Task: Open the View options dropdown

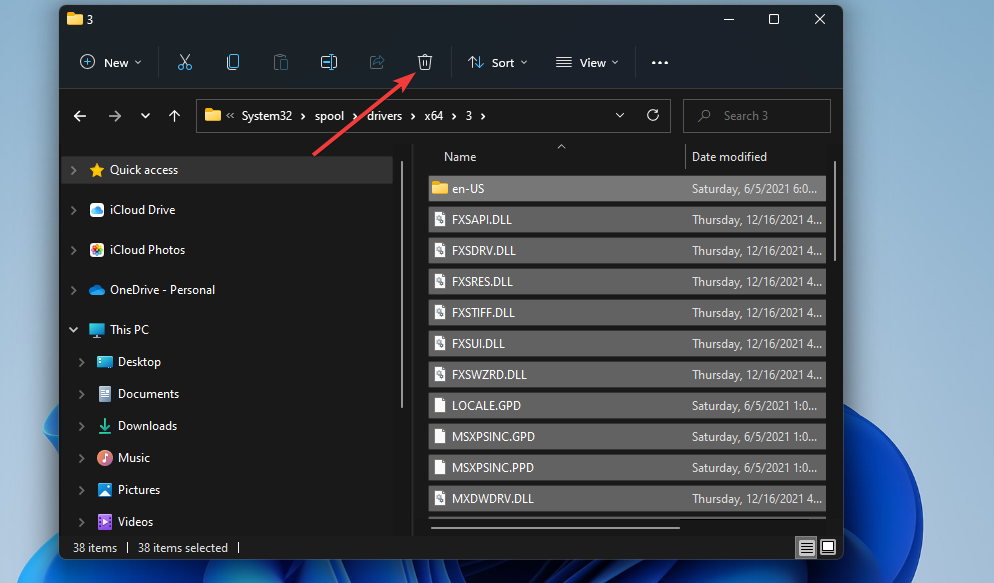Action: coord(587,62)
